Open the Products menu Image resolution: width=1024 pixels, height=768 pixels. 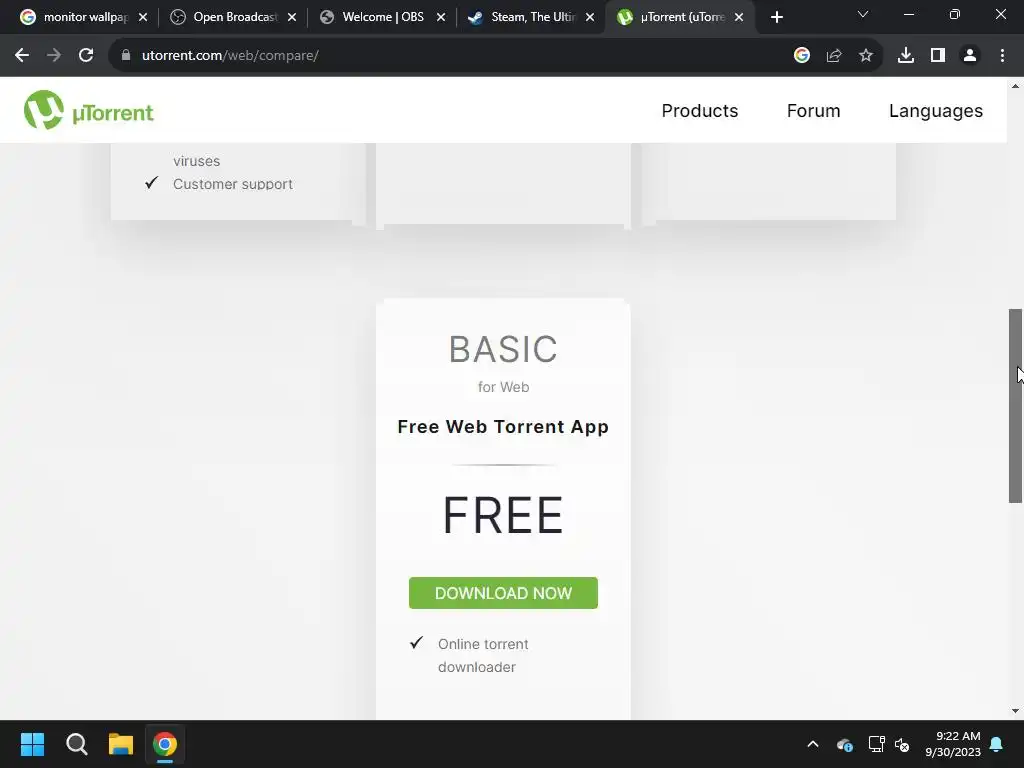[x=699, y=110]
